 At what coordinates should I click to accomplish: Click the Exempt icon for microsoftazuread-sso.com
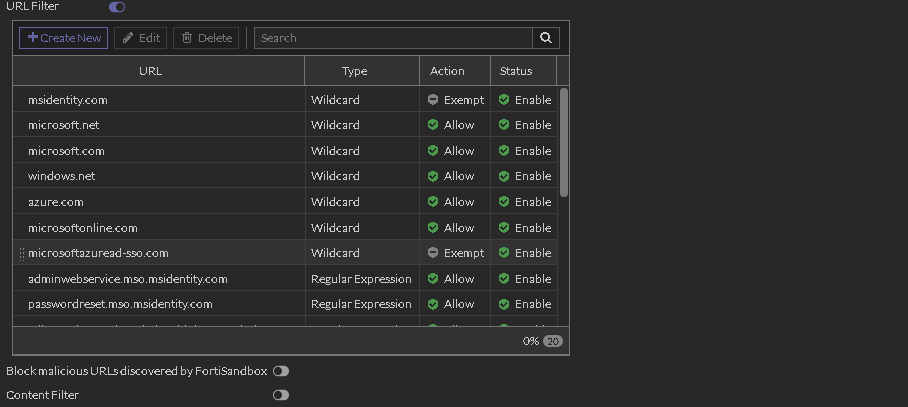(x=433, y=253)
